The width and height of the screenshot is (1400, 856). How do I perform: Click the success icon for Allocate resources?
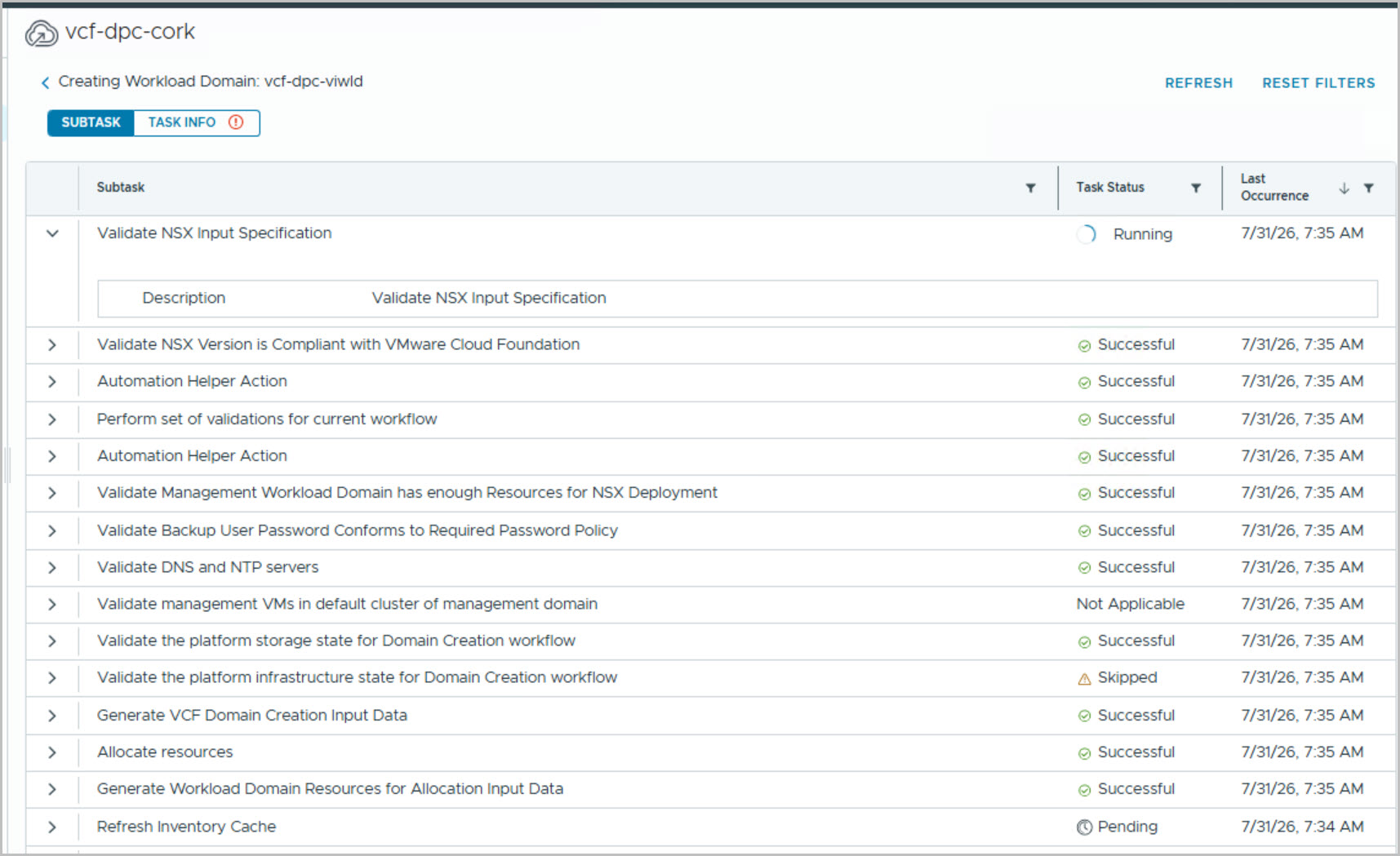[1084, 753]
